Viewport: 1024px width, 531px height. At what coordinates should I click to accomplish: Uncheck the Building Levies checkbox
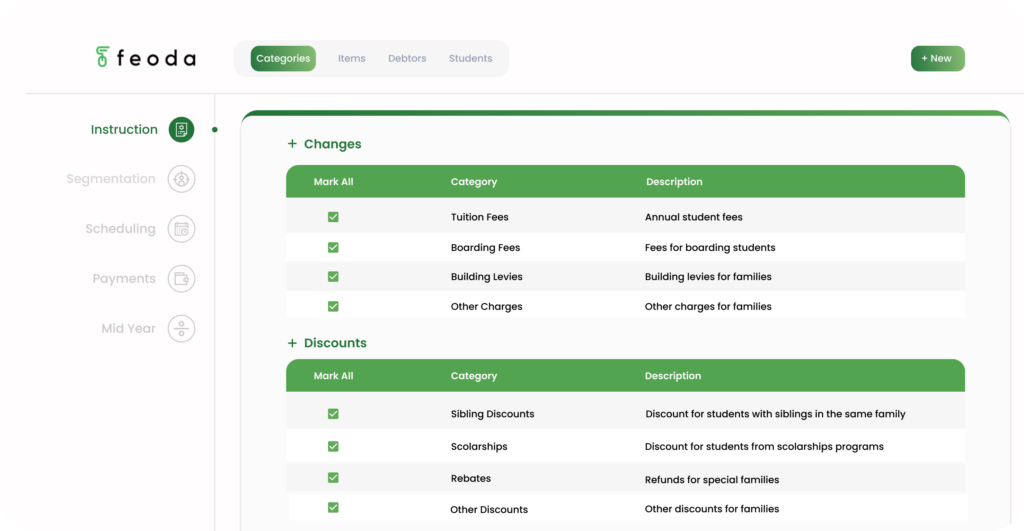pos(333,277)
